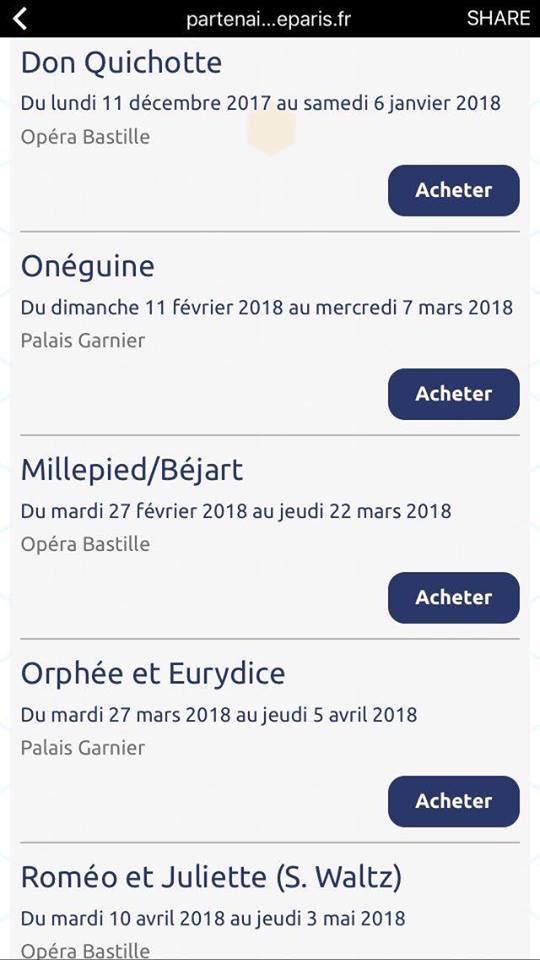The height and width of the screenshot is (960, 540).
Task: Click the Don Quichotte date range
Action: [261, 103]
